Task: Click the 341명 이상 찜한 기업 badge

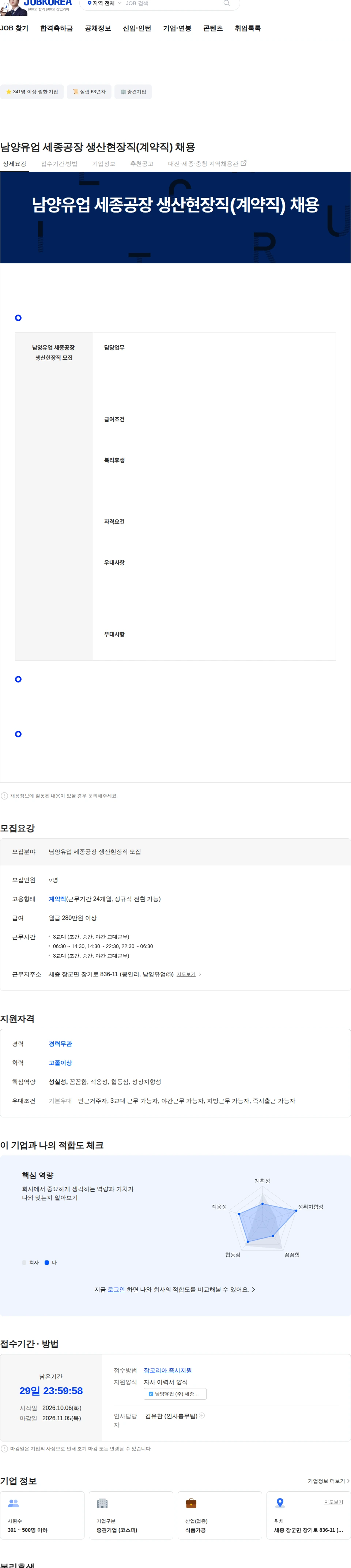Action: [32, 92]
